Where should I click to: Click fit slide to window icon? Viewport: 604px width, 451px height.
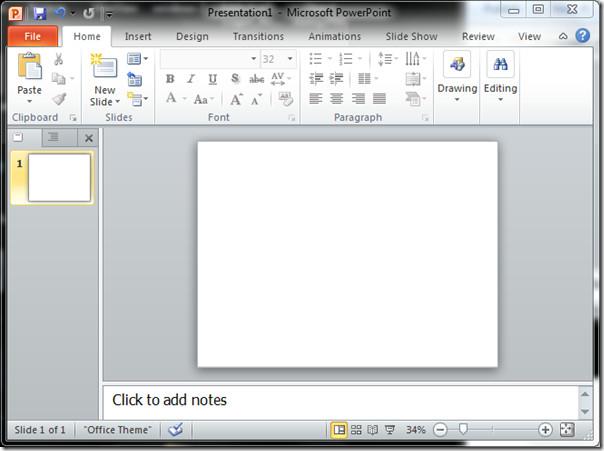tap(567, 430)
